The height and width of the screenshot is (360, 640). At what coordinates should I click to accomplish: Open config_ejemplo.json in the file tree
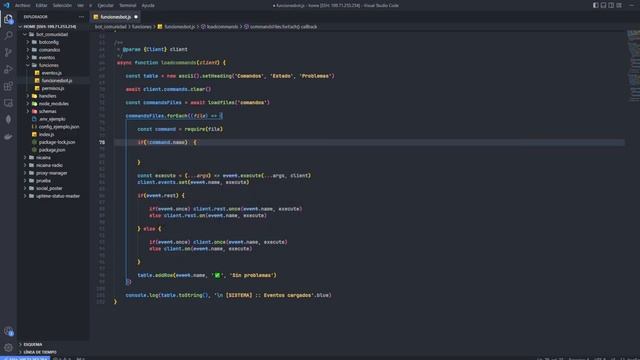53,127
